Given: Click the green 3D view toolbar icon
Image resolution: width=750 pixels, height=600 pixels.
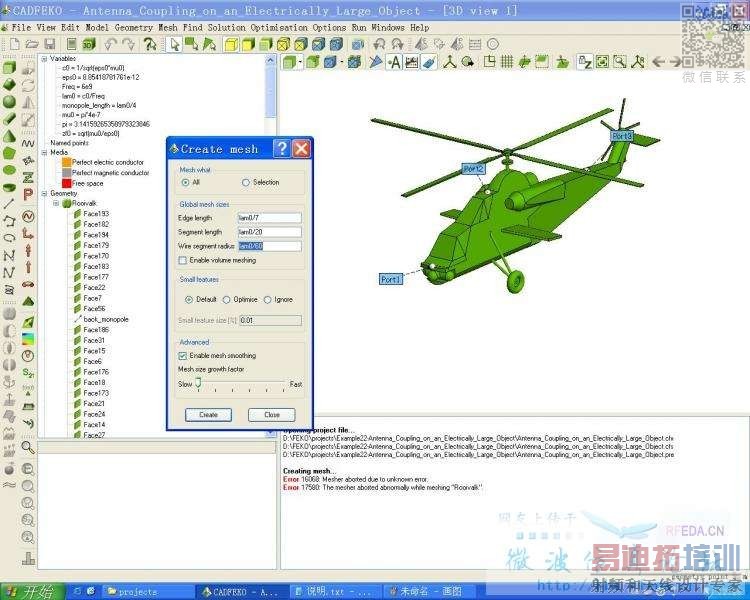Looking at the screenshot, I should coord(89,44).
